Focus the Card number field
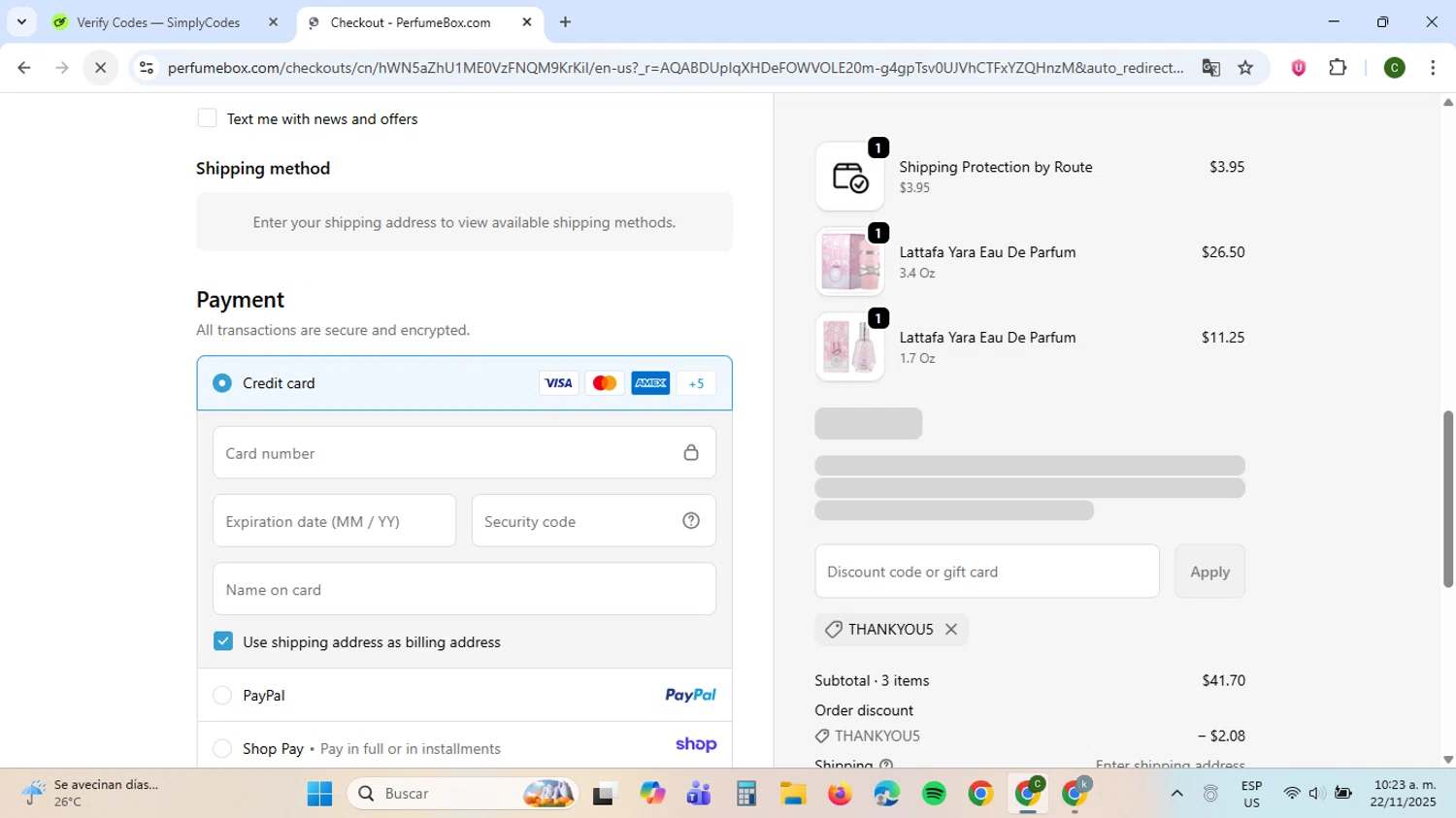The width and height of the screenshot is (1456, 818). 464,453
